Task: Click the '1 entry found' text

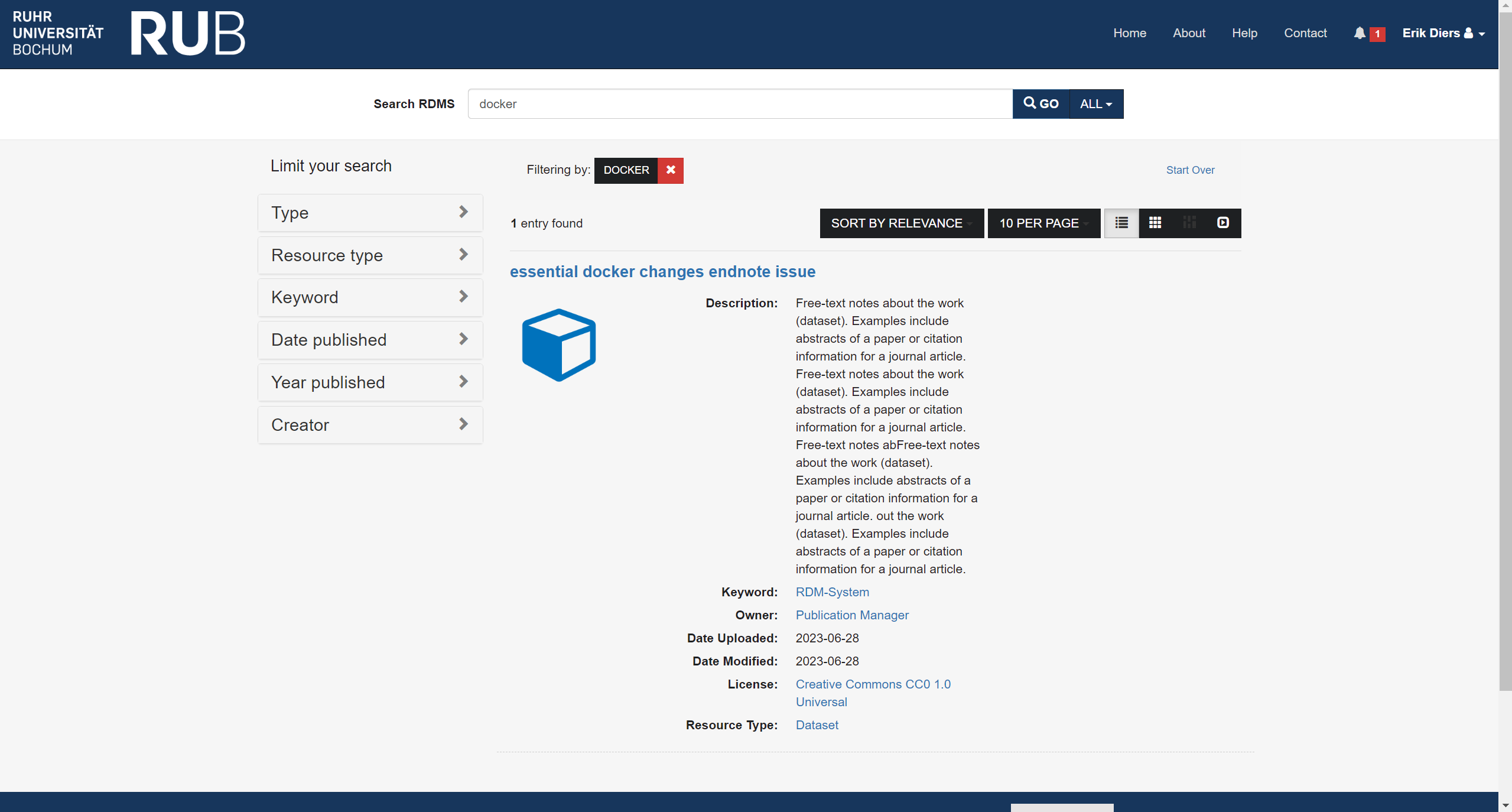Action: [x=547, y=223]
